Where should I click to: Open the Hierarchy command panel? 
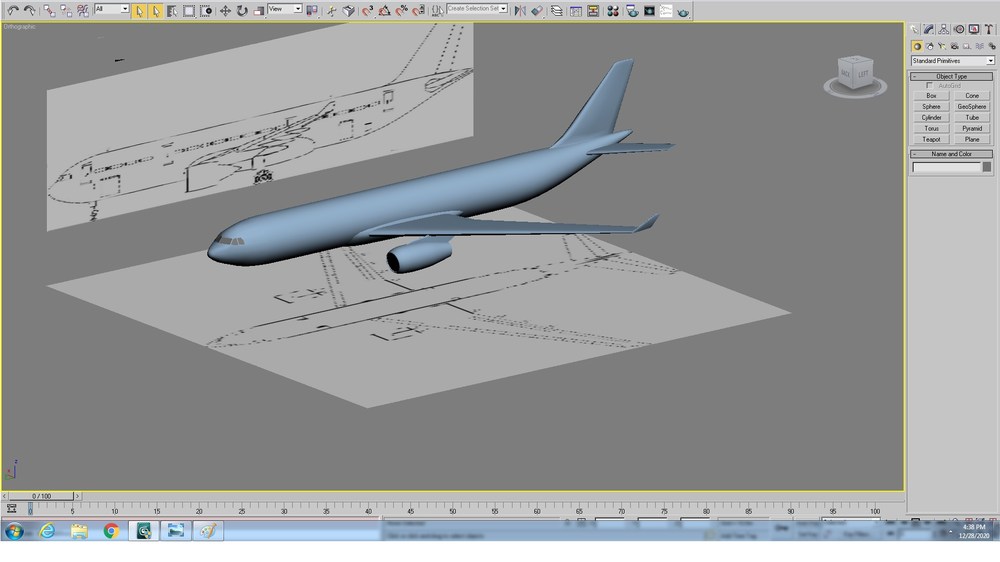coord(943,29)
